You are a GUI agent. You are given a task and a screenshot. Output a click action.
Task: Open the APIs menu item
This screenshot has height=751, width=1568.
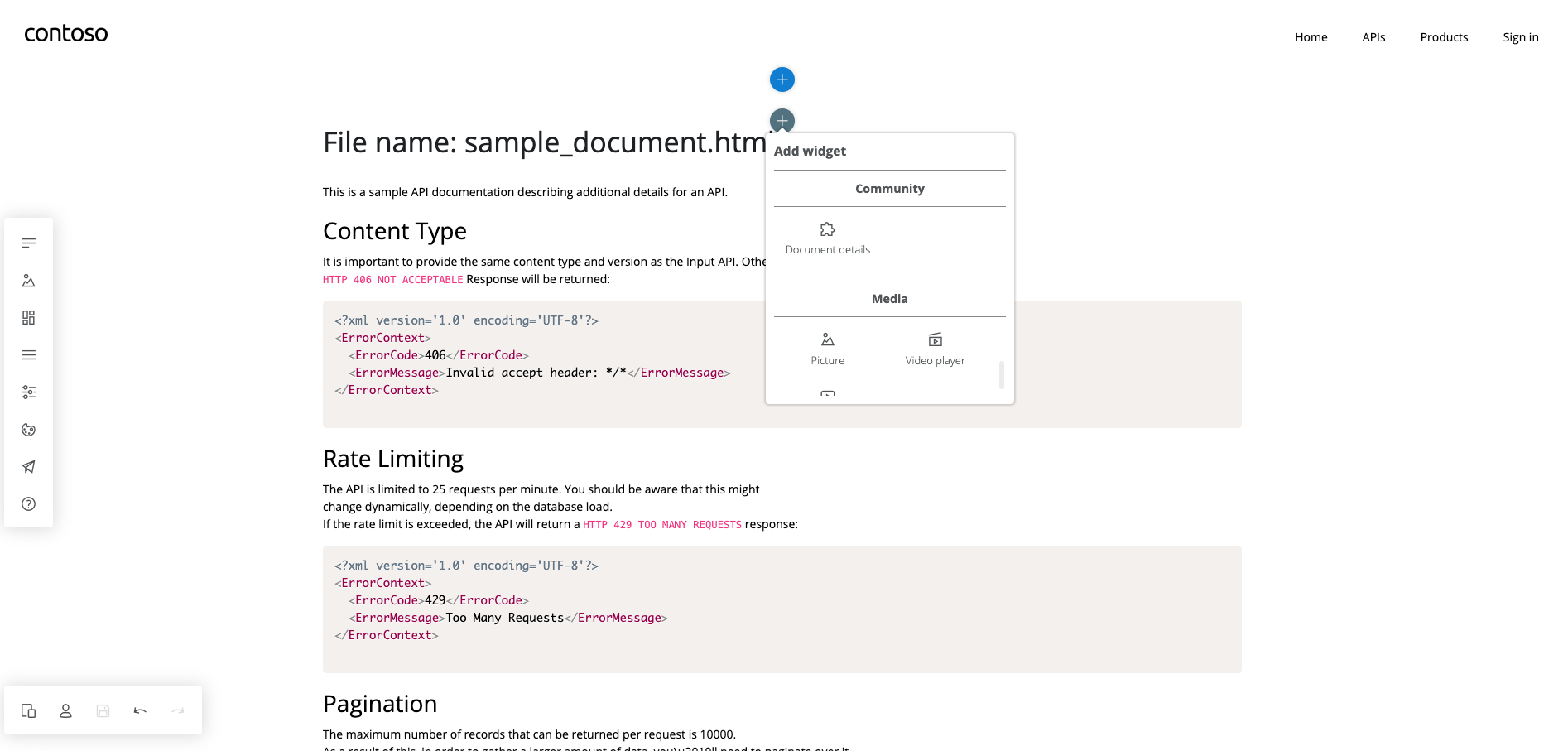[x=1373, y=37]
